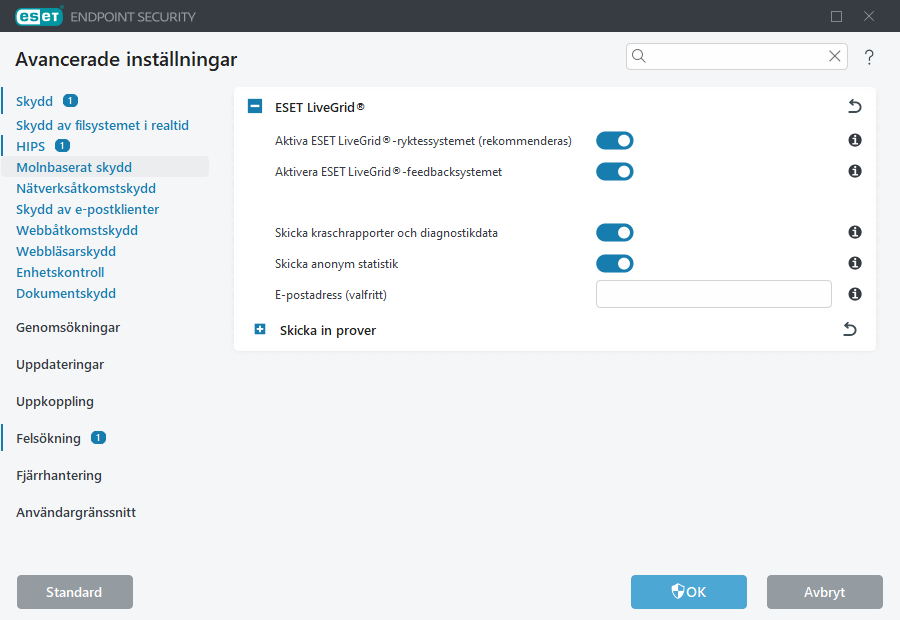
Task: Toggle off Skicka anonym statistik
Action: [x=614, y=263]
